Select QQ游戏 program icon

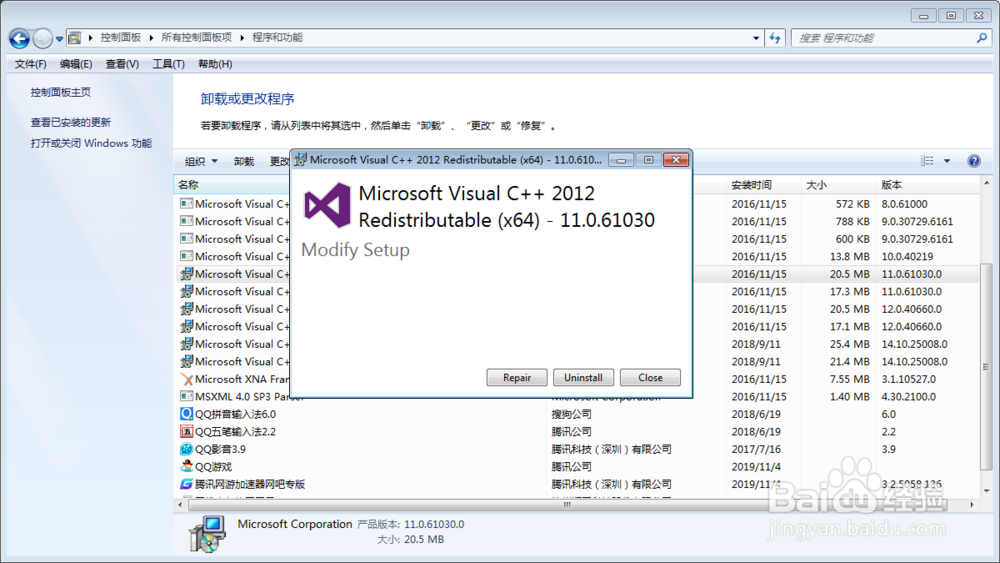pyautogui.click(x=186, y=467)
